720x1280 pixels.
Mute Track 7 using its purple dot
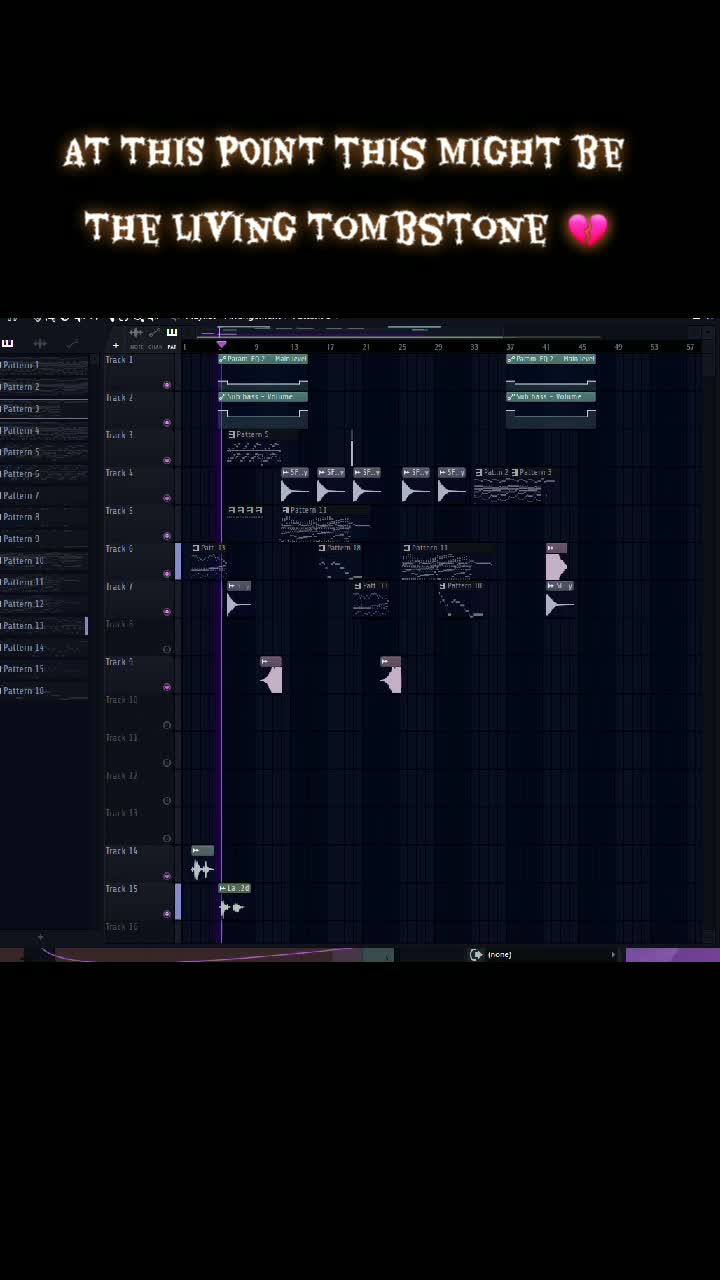coord(167,612)
